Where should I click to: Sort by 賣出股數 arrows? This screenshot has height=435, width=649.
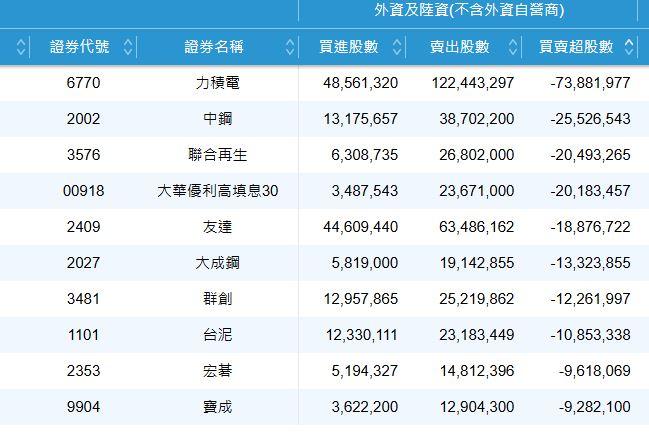(512, 47)
